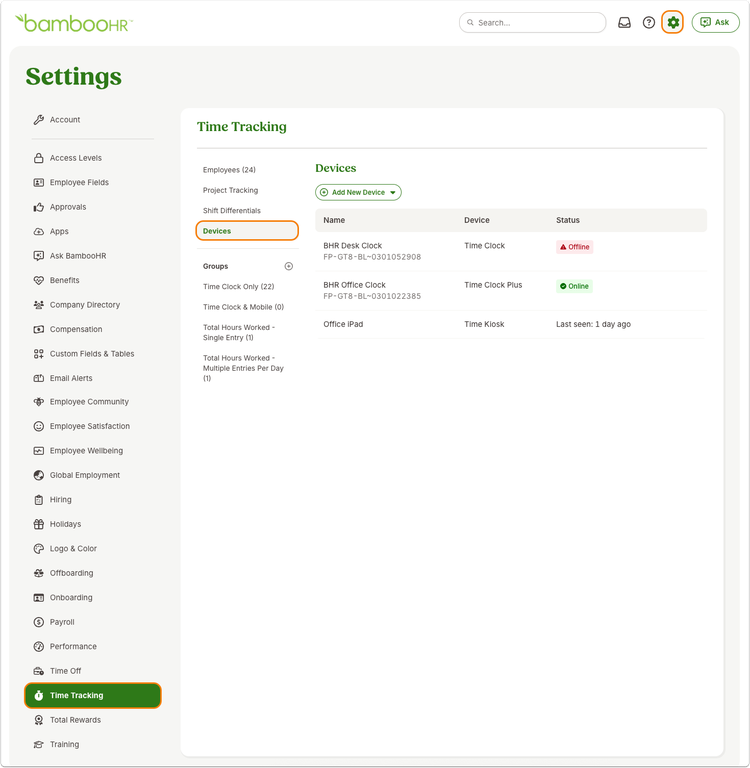This screenshot has height=768, width=750.
Task: Click the Online status badge
Action: (x=574, y=286)
